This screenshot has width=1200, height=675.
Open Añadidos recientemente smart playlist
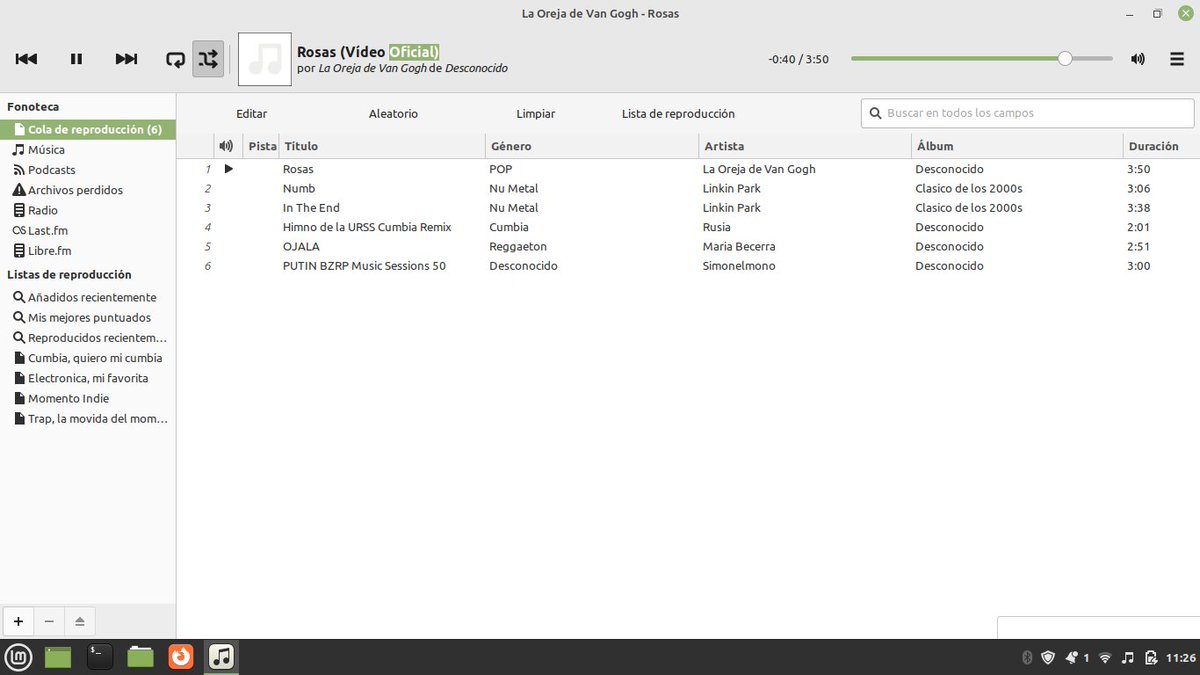click(88, 297)
